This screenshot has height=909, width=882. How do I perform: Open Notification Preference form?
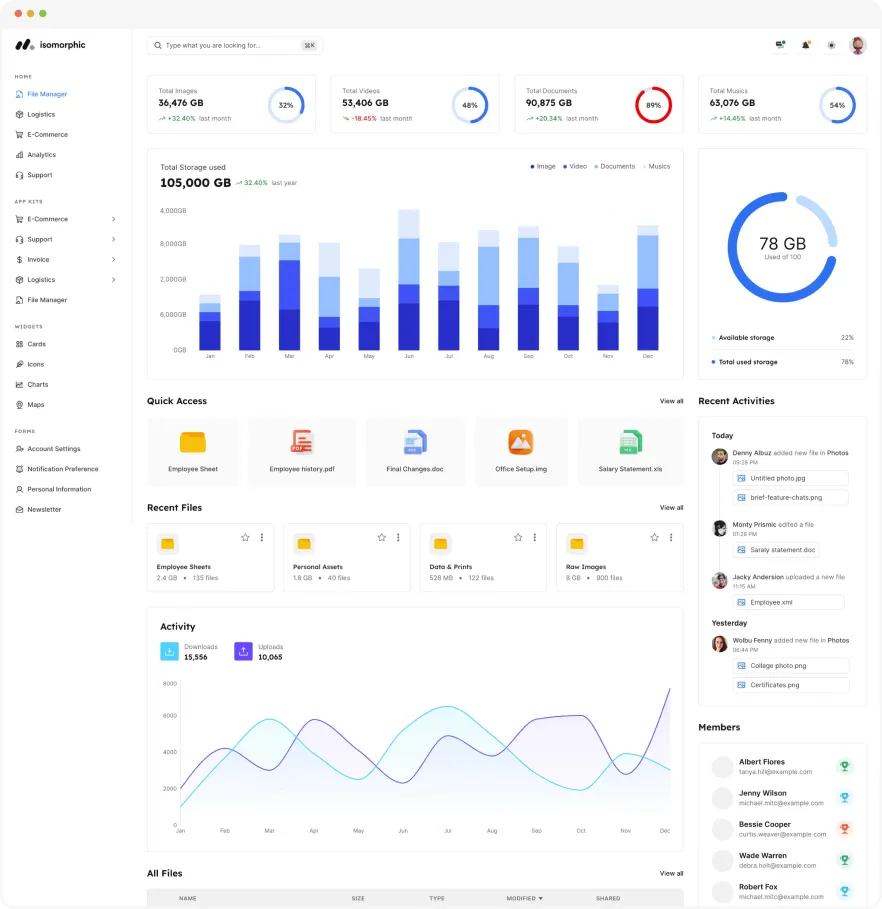pyautogui.click(x=57, y=469)
